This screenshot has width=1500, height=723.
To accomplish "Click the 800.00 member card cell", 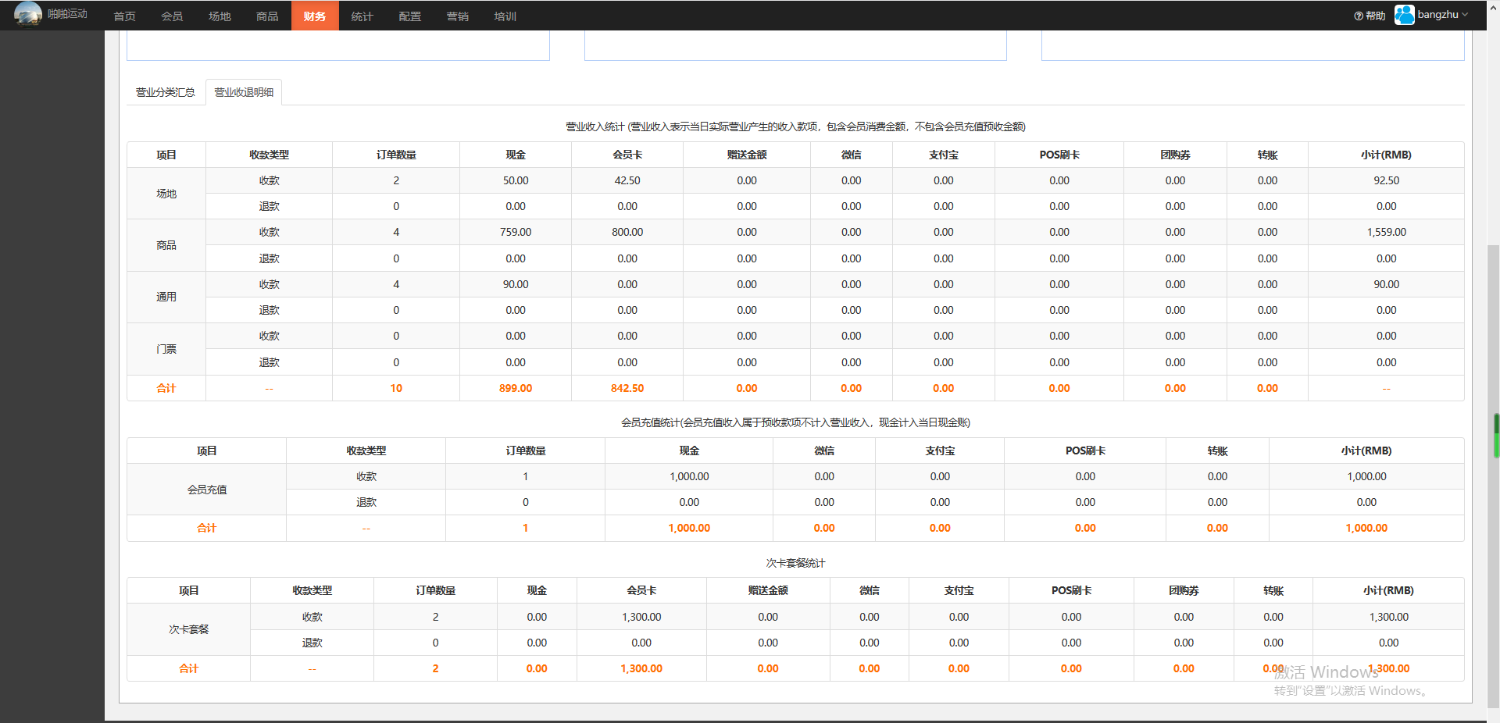I will coord(627,232).
